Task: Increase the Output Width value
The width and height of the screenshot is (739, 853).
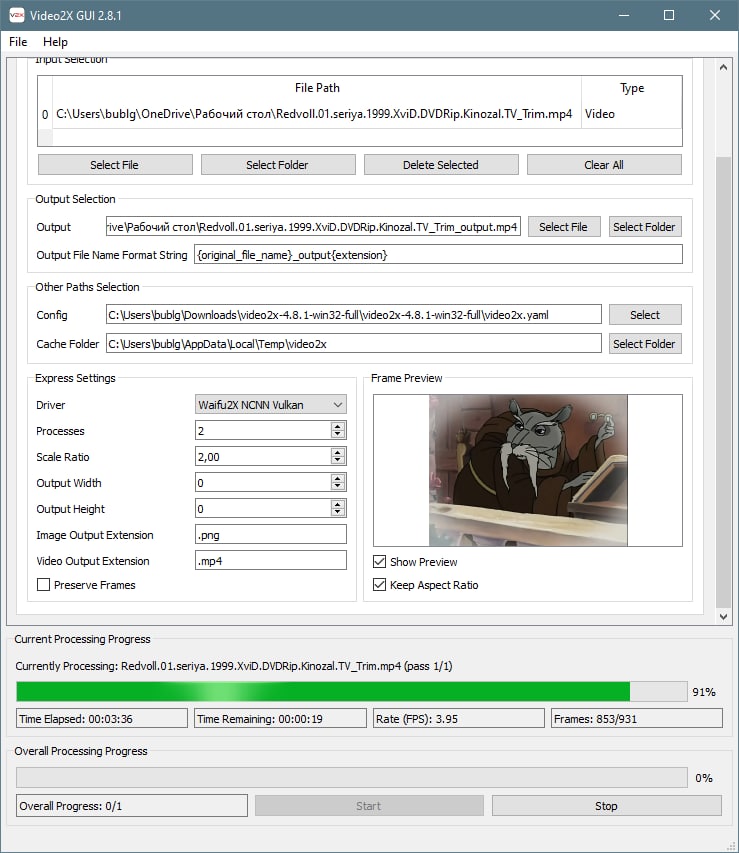Action: point(338,478)
